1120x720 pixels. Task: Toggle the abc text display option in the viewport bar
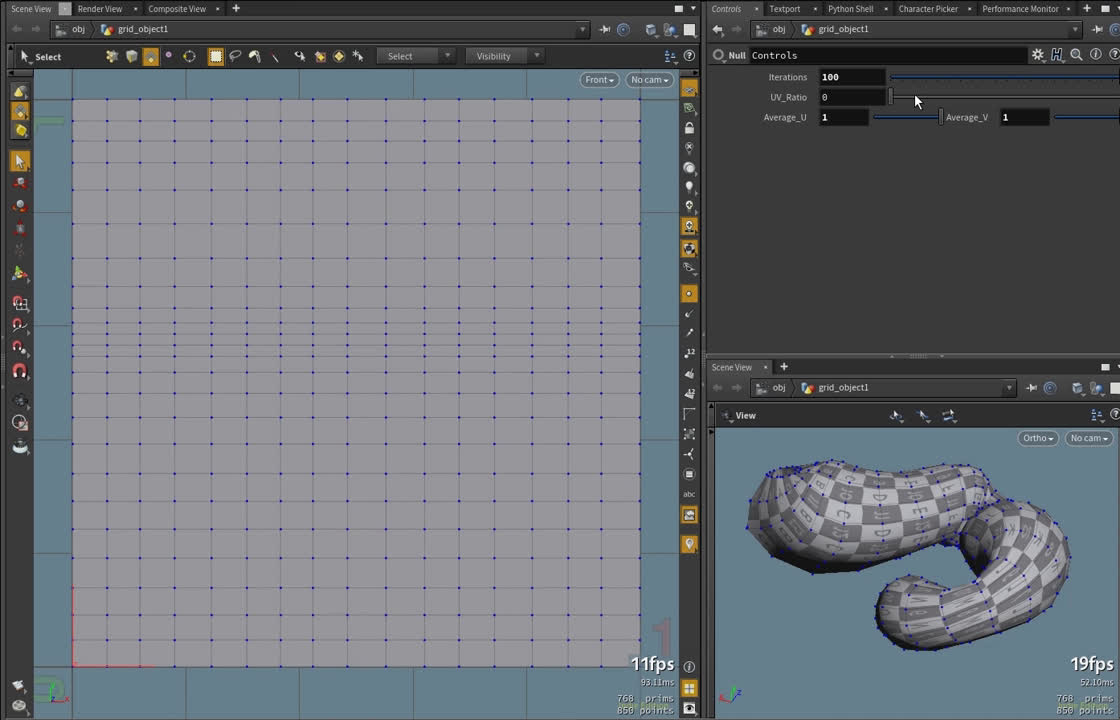click(689, 494)
